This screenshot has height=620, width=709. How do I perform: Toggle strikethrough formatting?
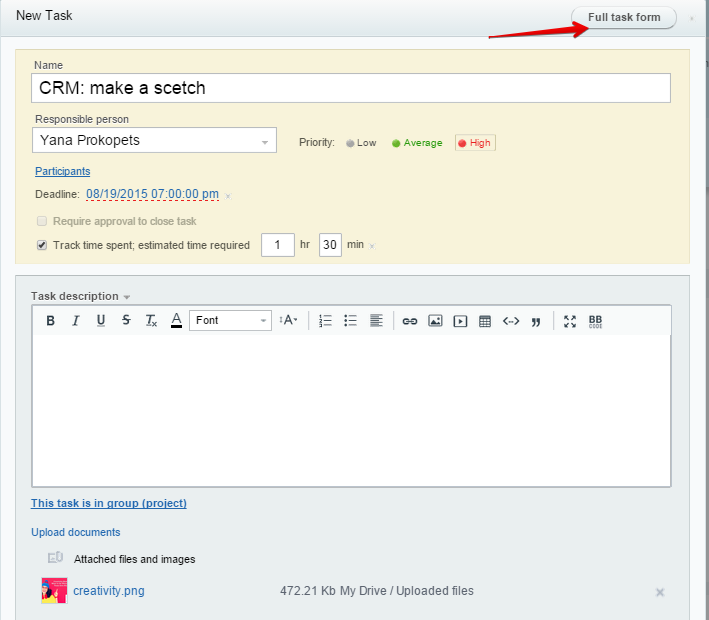(126, 321)
